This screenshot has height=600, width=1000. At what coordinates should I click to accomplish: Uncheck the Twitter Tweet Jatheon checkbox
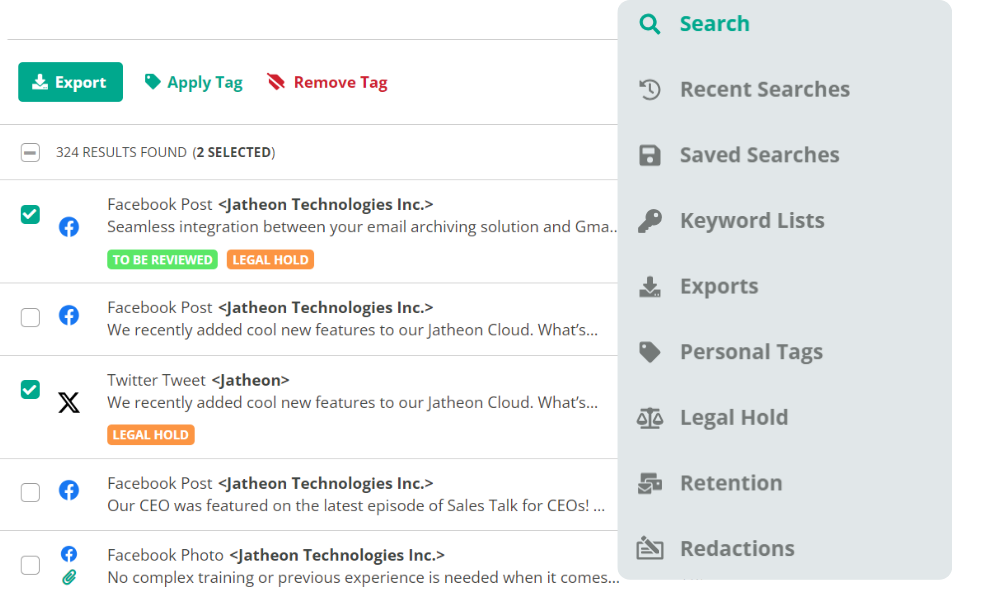click(30, 389)
